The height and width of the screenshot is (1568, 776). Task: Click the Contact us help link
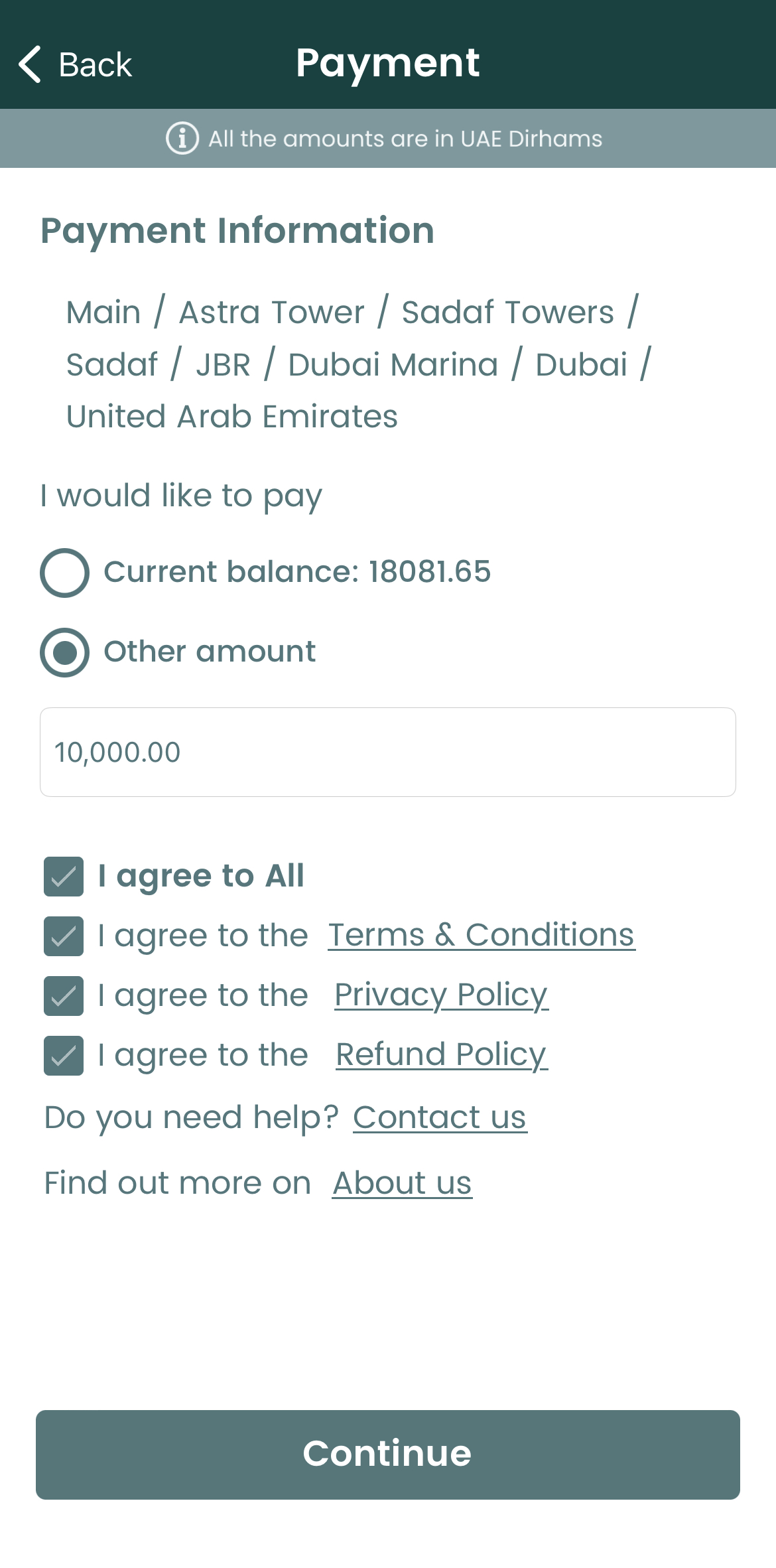click(x=440, y=1117)
